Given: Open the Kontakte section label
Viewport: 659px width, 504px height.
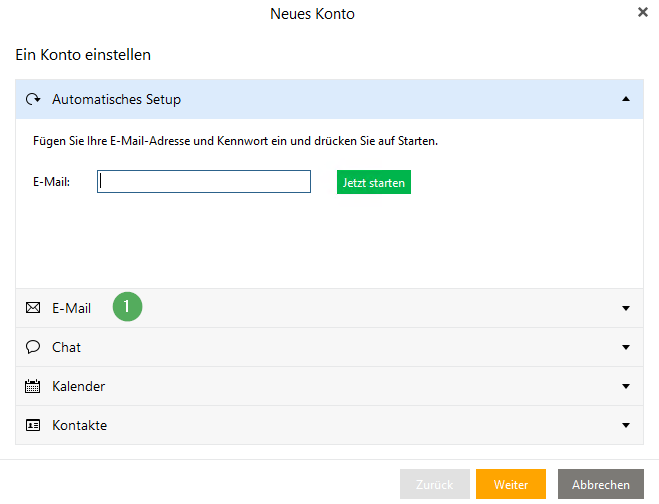Looking at the screenshot, I should pyautogui.click(x=79, y=425).
